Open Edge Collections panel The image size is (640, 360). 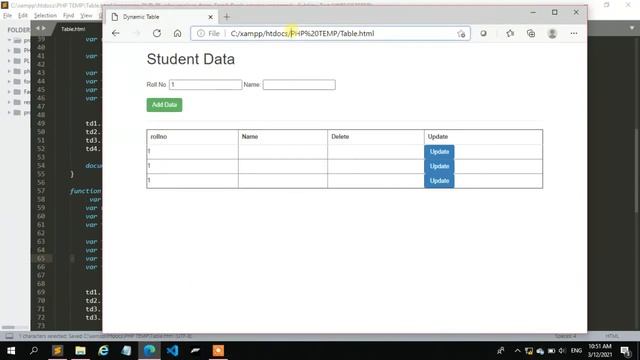pos(531,33)
